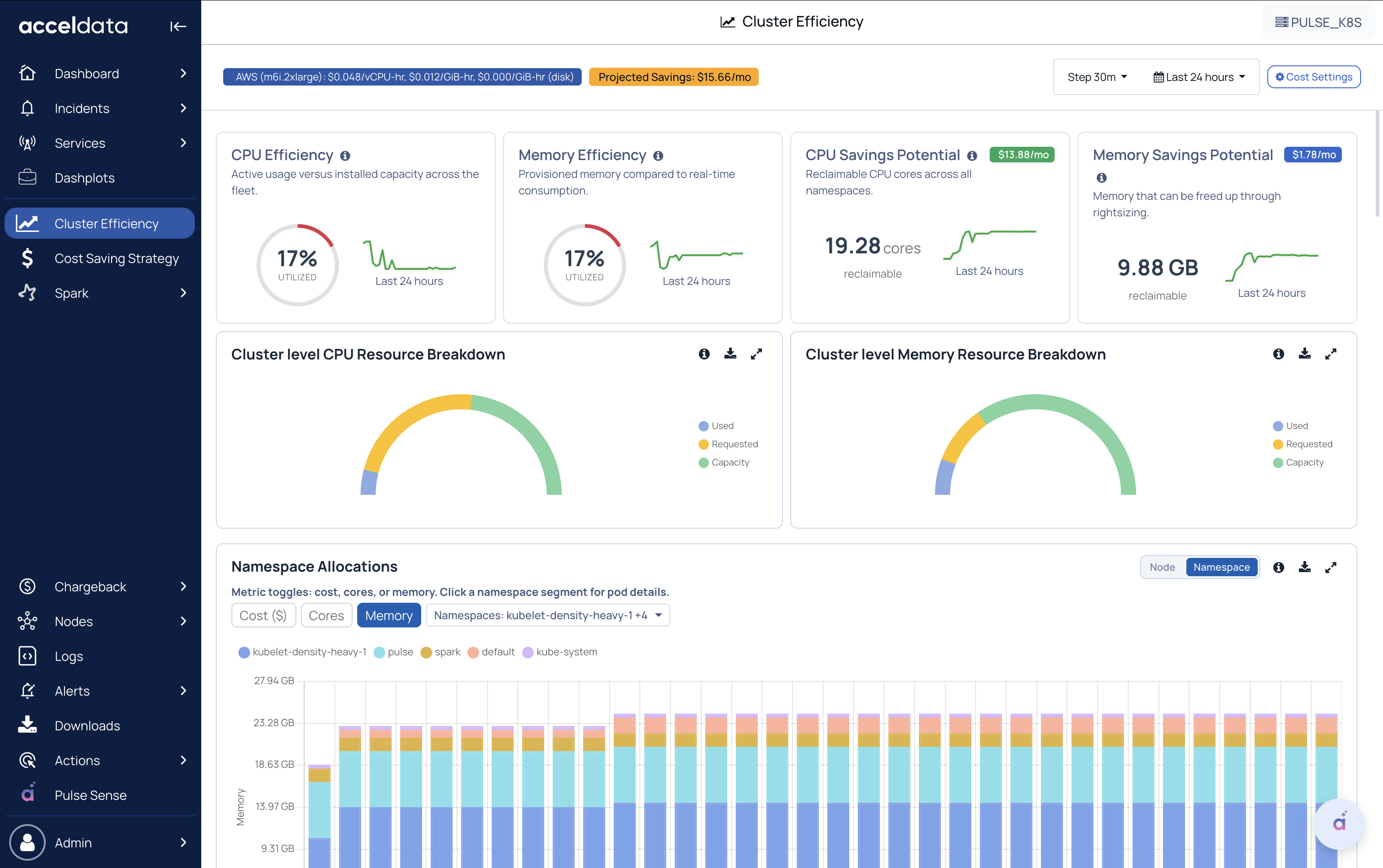Open info icon next to CPU Efficiency
The height and width of the screenshot is (868, 1383).
pos(345,155)
